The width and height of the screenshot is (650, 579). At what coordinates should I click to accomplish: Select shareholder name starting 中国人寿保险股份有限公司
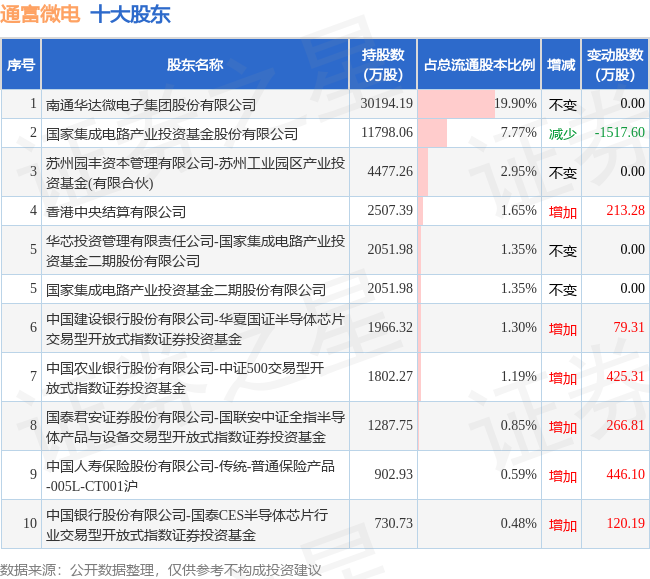tap(190, 475)
